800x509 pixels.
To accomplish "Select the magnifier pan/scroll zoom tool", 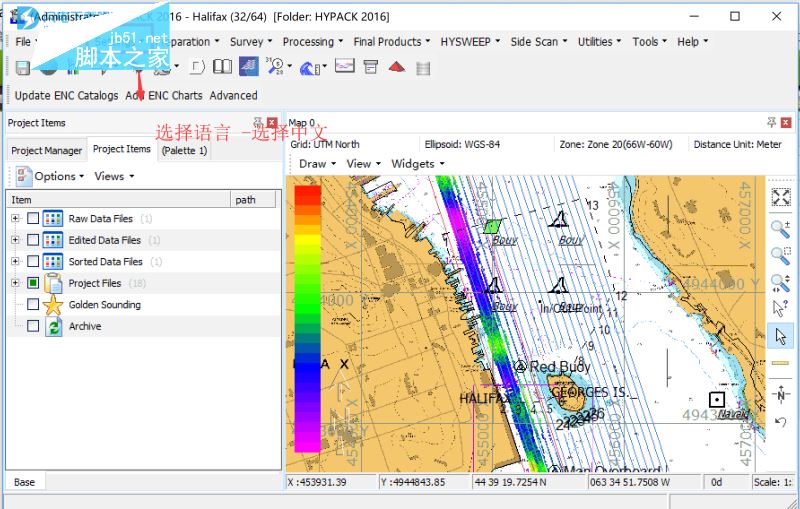I will (x=781, y=283).
